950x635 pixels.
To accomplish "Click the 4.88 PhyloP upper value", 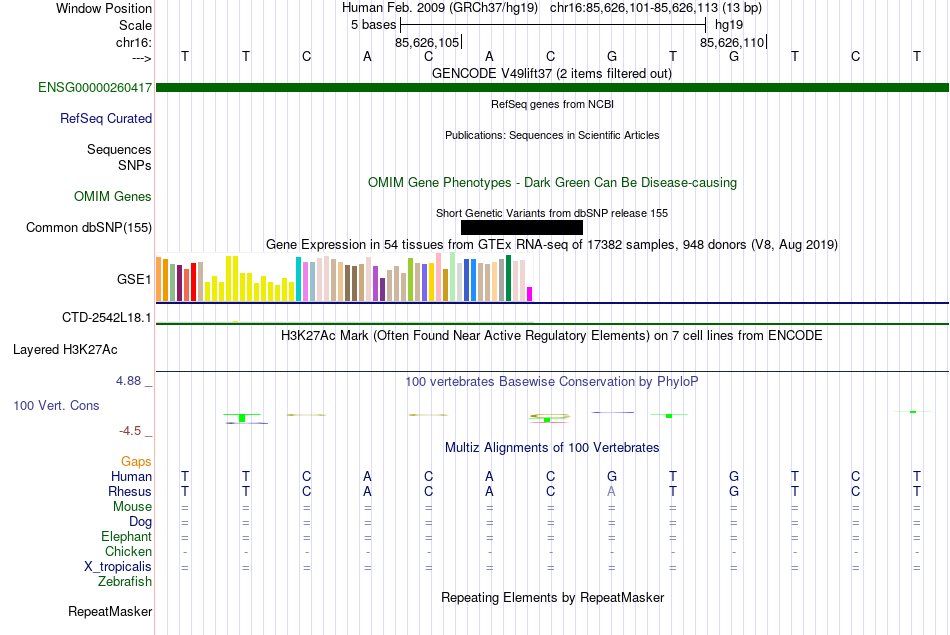I will coord(128,381).
